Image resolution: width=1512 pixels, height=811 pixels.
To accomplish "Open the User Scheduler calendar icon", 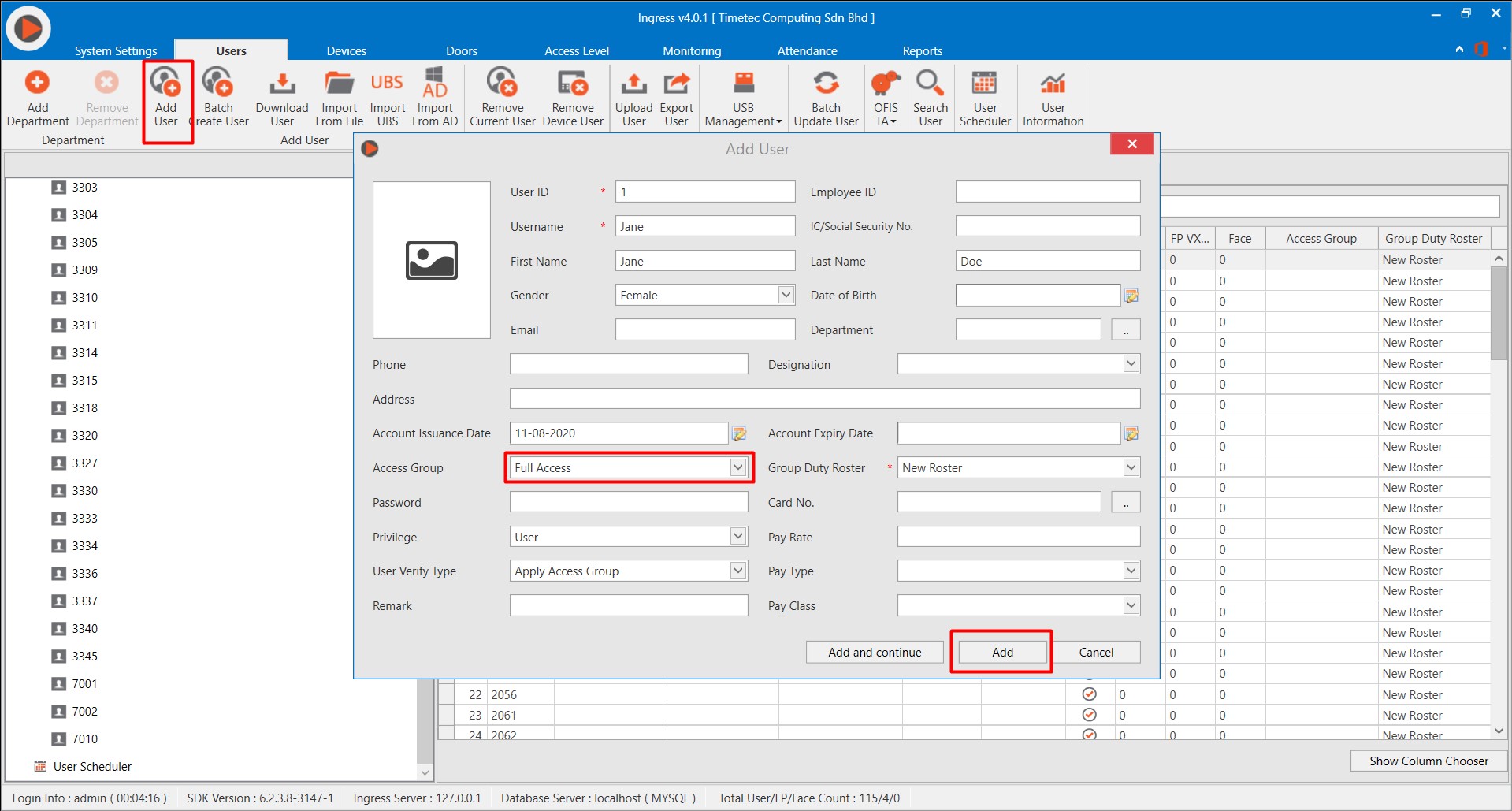I will (x=984, y=83).
